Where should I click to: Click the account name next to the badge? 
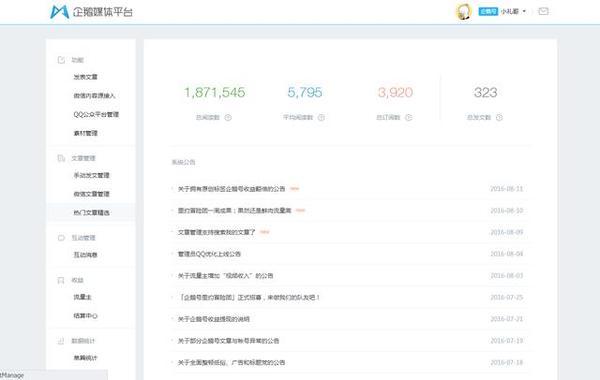click(x=510, y=11)
